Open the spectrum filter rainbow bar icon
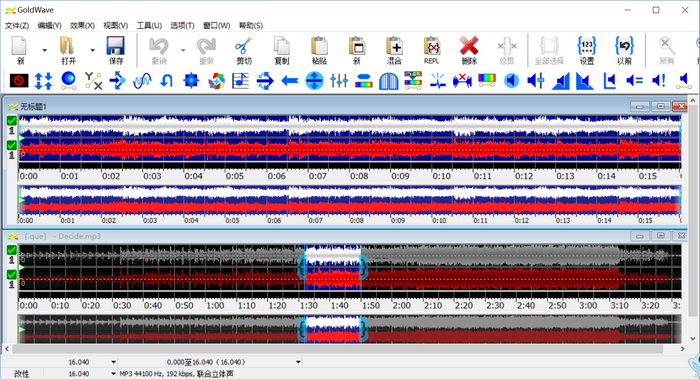The width and height of the screenshot is (700, 379). point(487,81)
